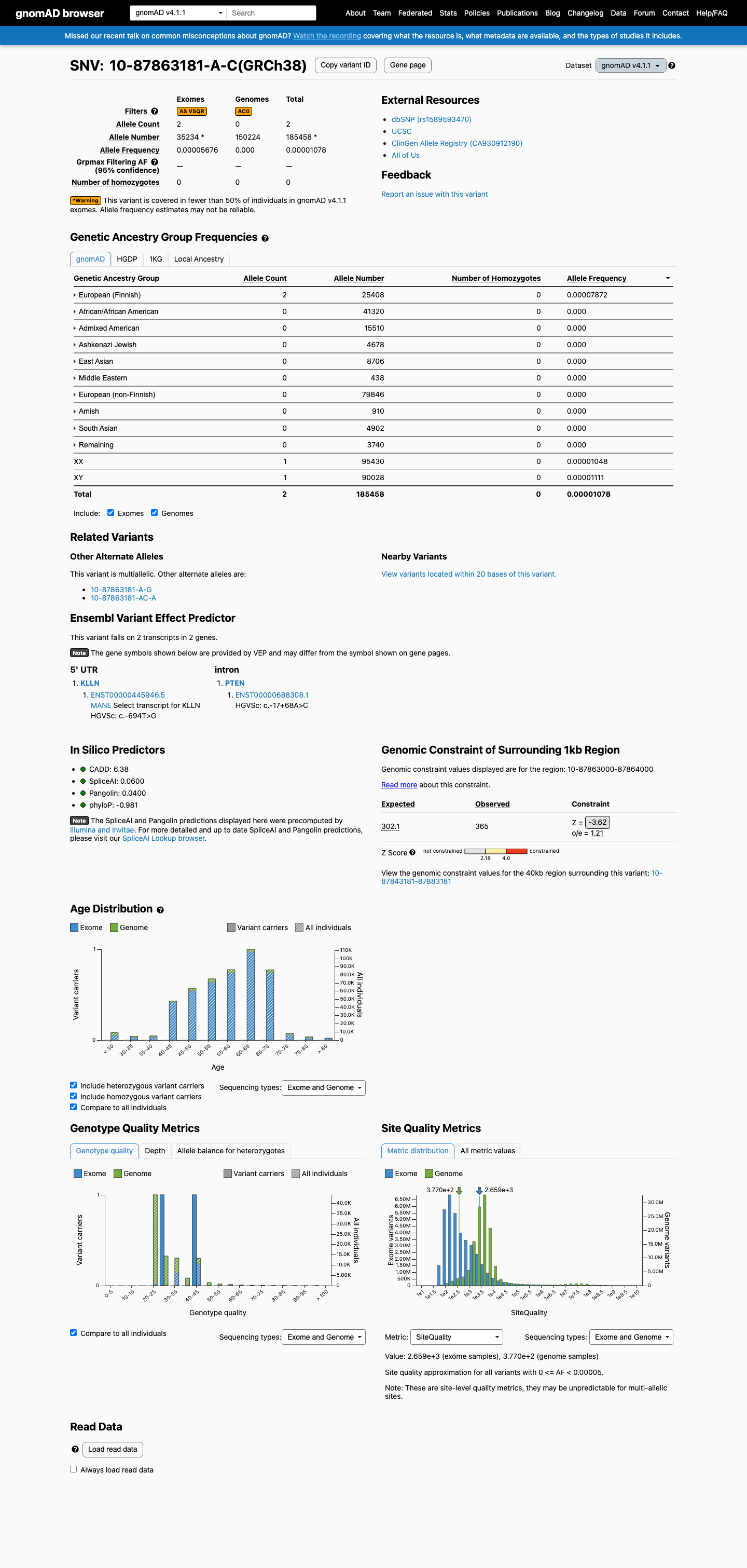Uncheck Include heterozygous variant carriers
This screenshot has width=747, height=1568.
(74, 1085)
